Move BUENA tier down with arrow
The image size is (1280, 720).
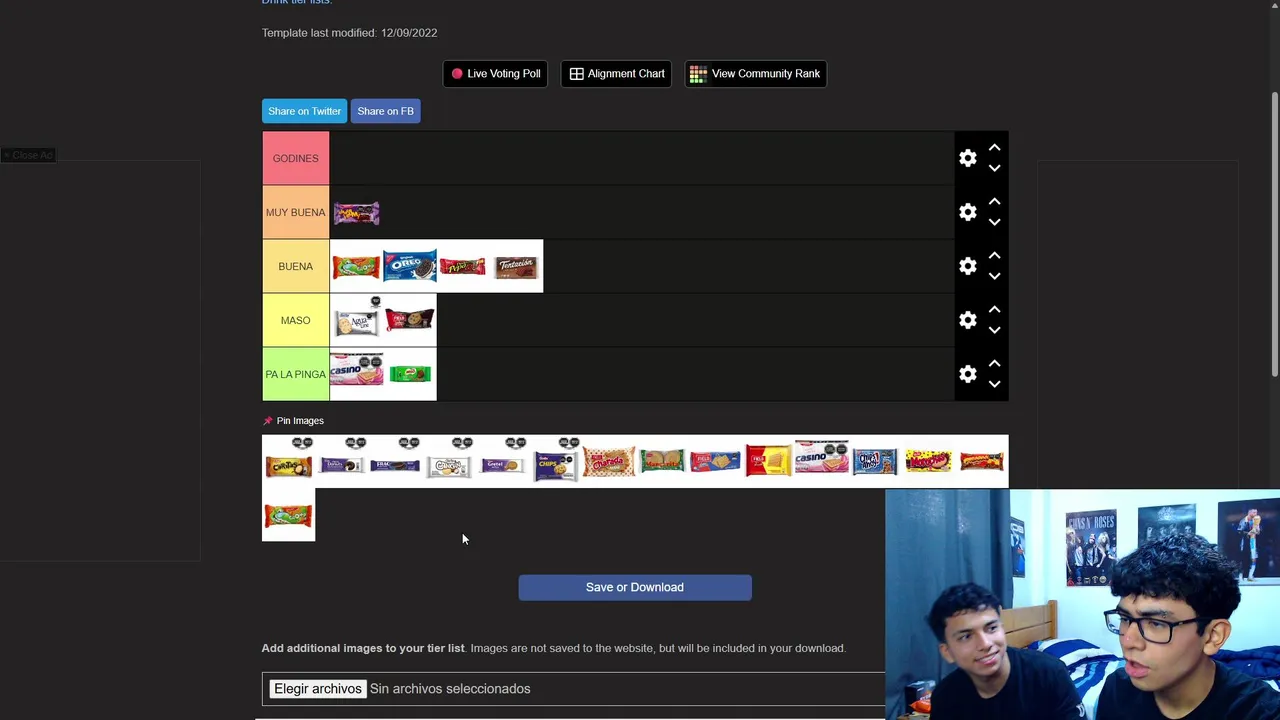point(994,276)
